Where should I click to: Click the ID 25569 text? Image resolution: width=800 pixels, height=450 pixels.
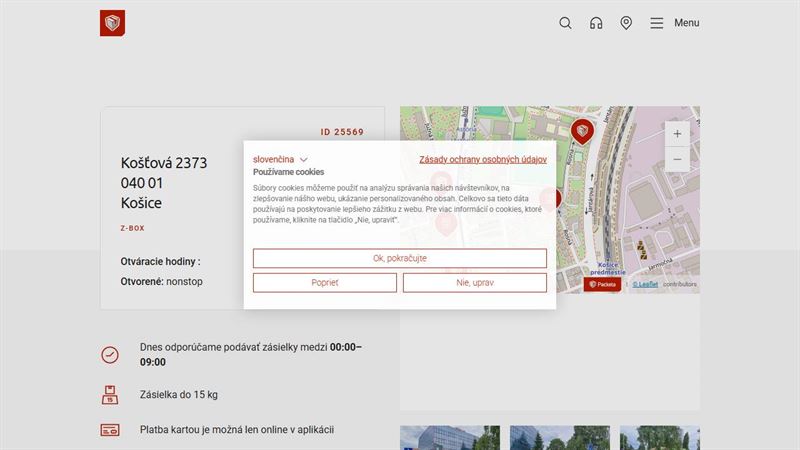click(x=342, y=132)
